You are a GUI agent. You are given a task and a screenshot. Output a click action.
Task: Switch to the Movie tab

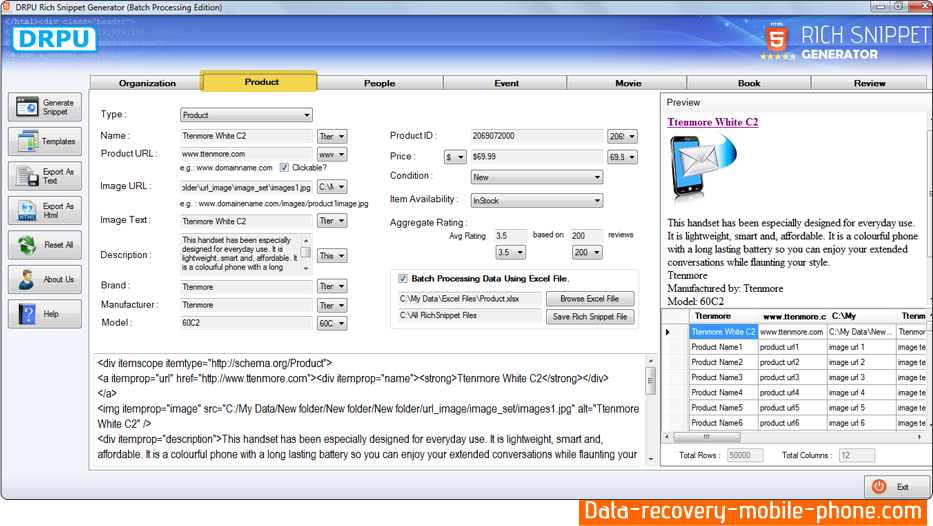(628, 83)
